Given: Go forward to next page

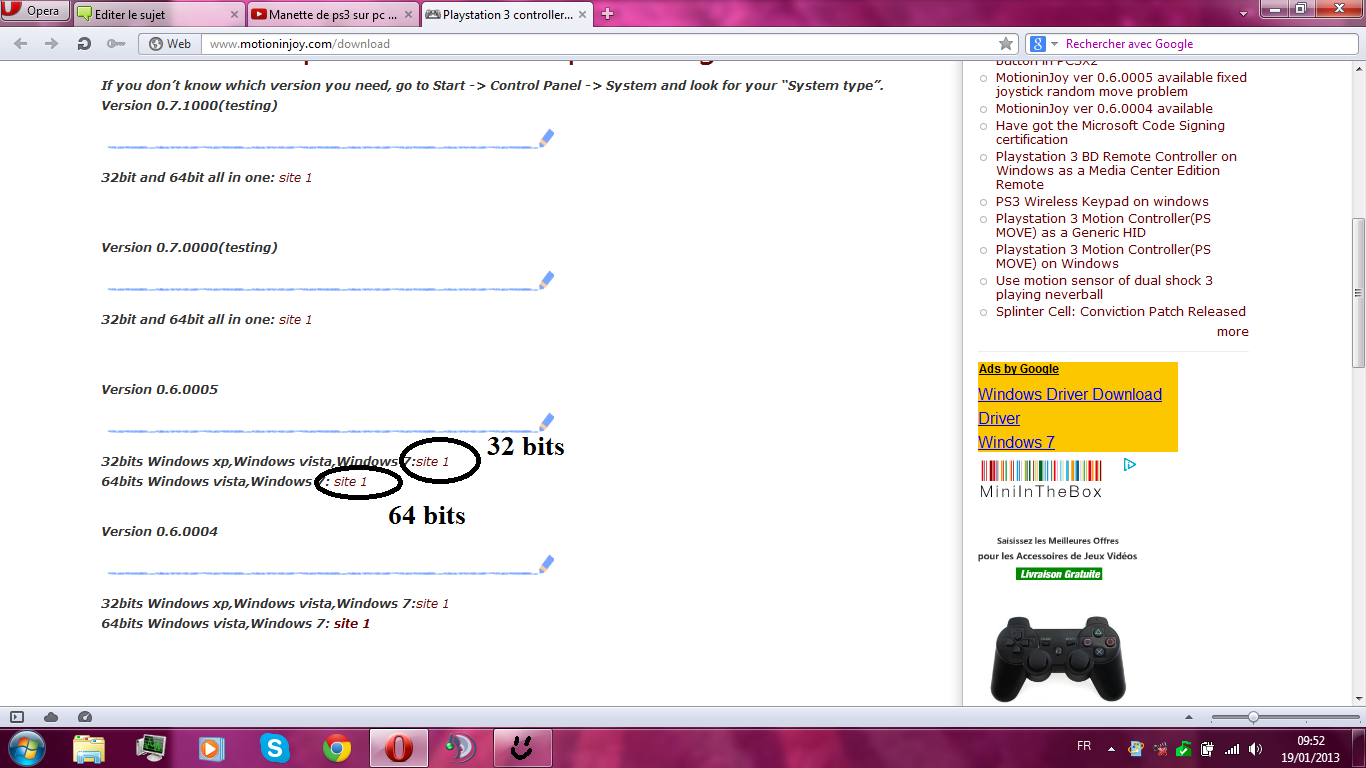Looking at the screenshot, I should 52,44.
